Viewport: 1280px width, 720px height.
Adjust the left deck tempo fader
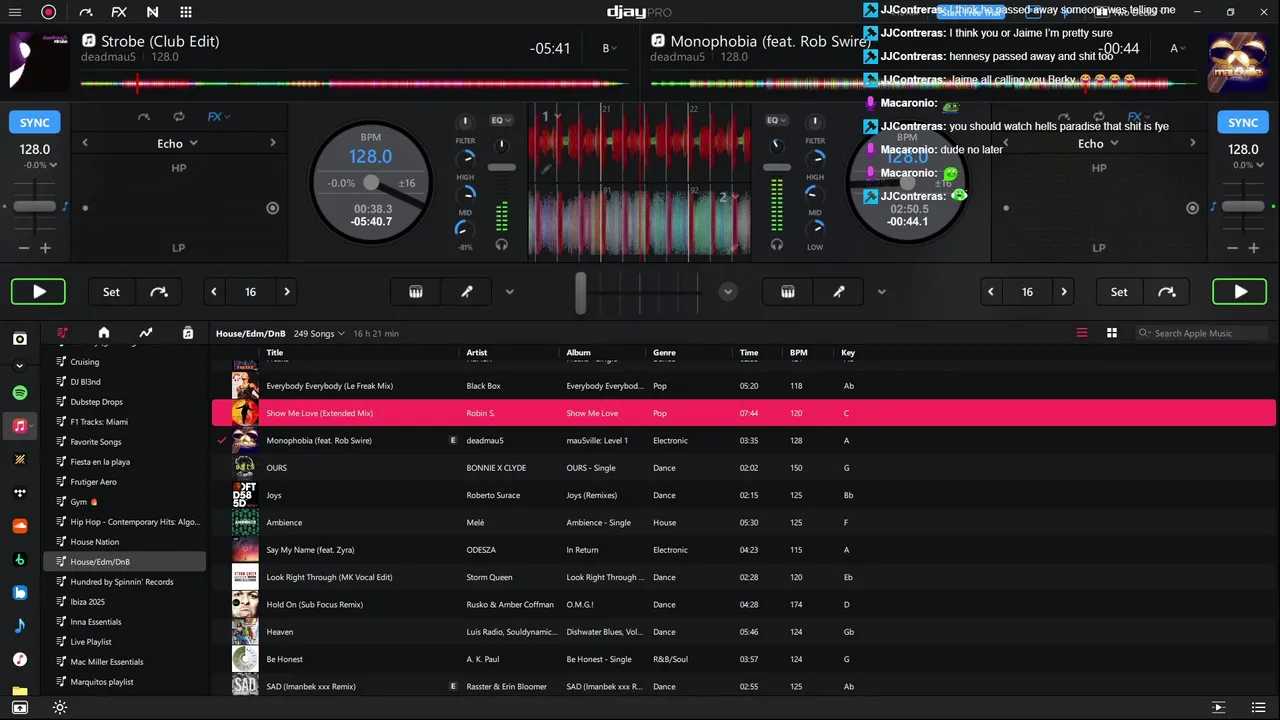35,206
